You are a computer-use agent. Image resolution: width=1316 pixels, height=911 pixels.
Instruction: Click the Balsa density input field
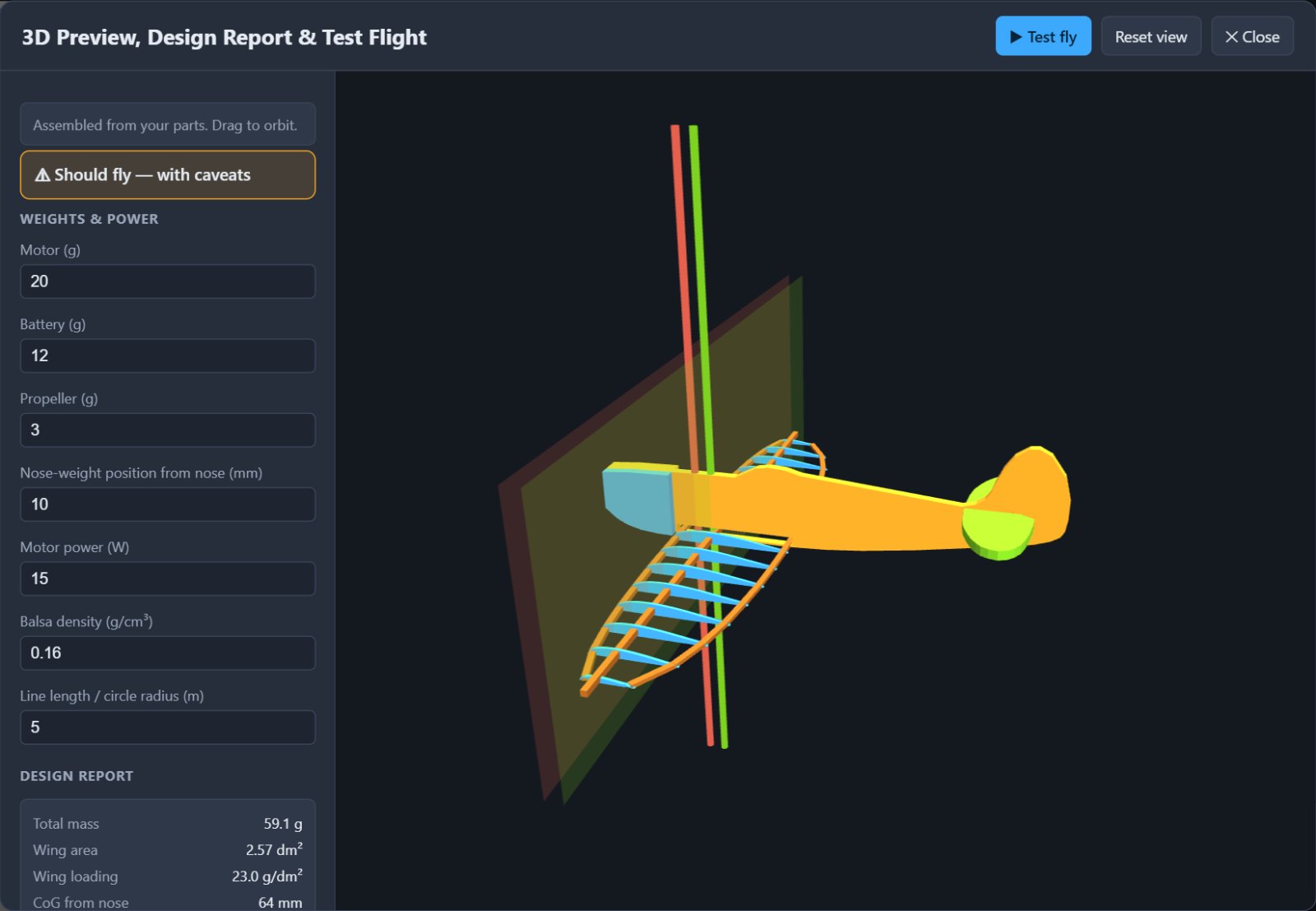[168, 653]
